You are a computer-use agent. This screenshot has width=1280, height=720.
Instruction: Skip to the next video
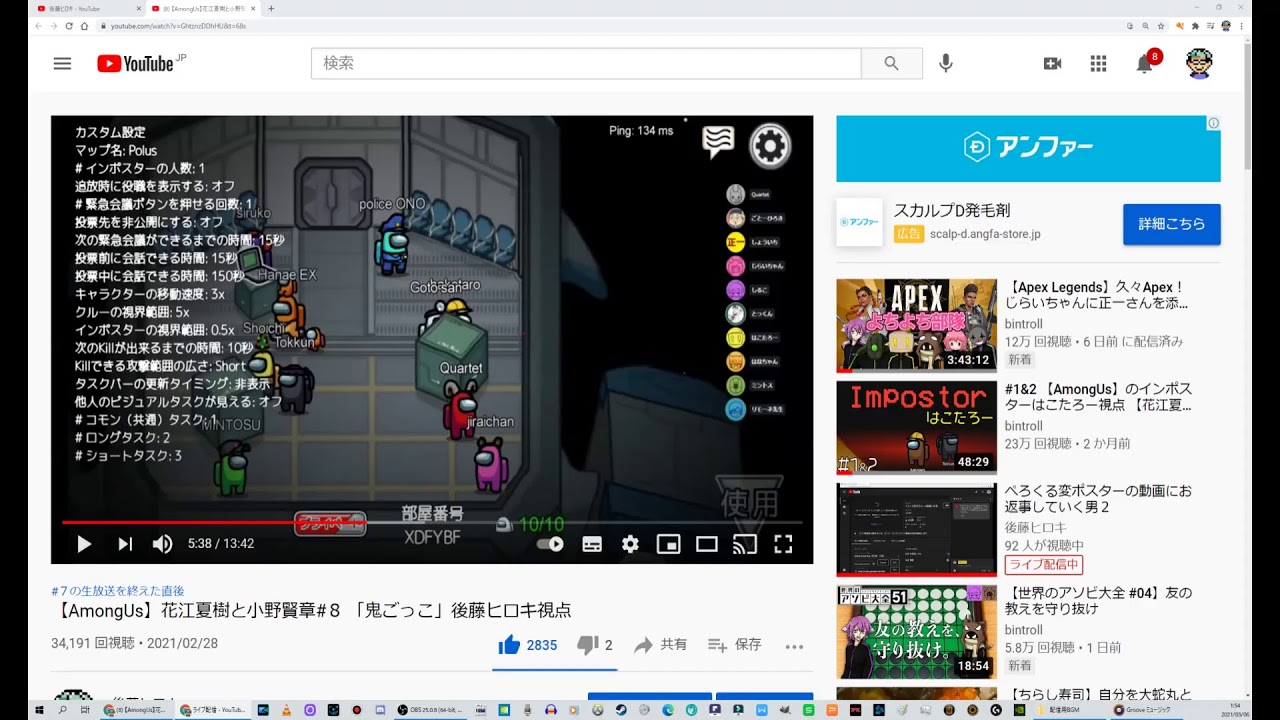point(125,544)
